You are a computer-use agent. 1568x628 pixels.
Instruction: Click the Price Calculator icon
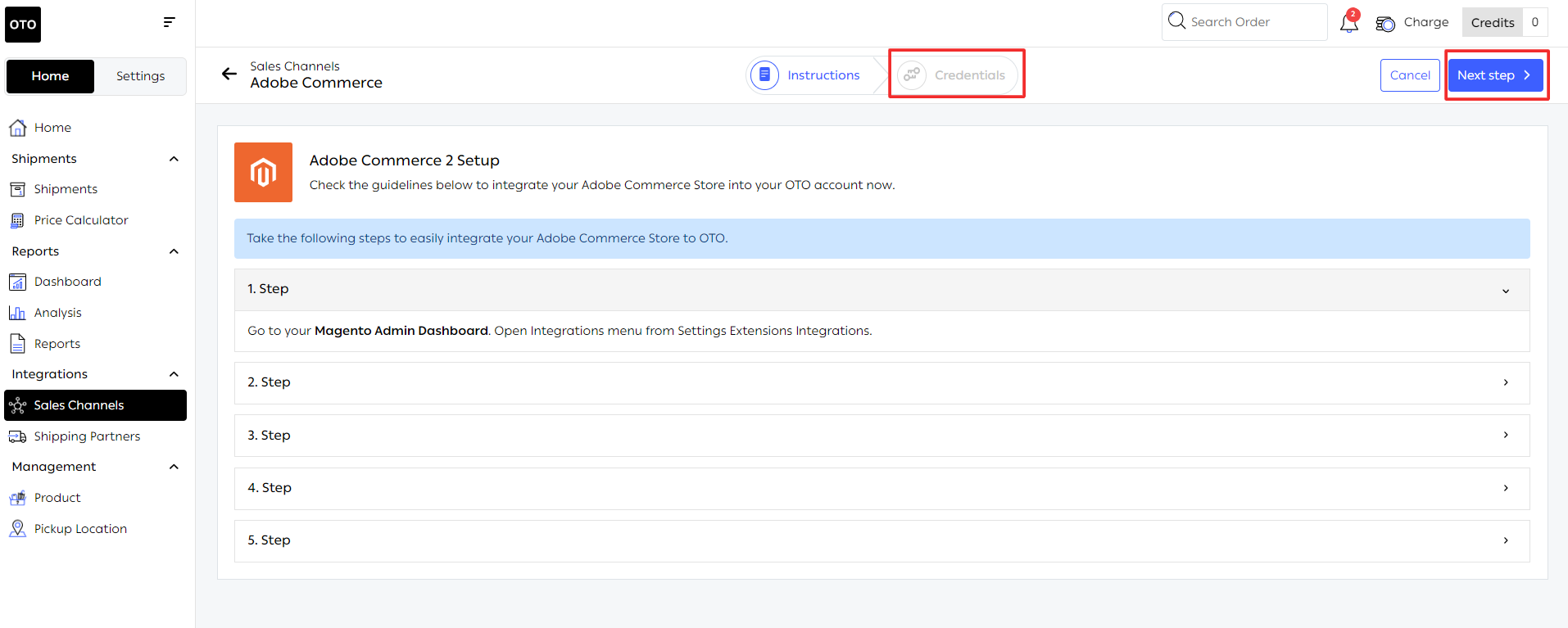coord(17,220)
